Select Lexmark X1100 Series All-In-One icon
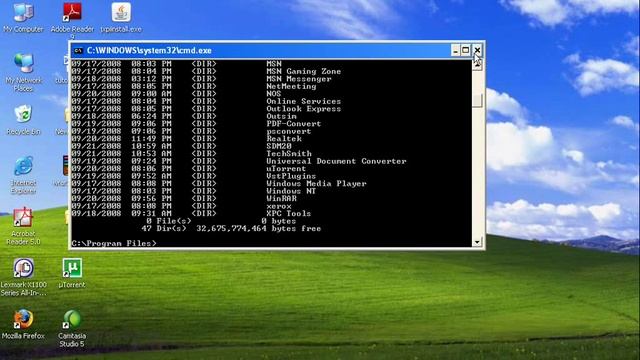 pos(23,277)
